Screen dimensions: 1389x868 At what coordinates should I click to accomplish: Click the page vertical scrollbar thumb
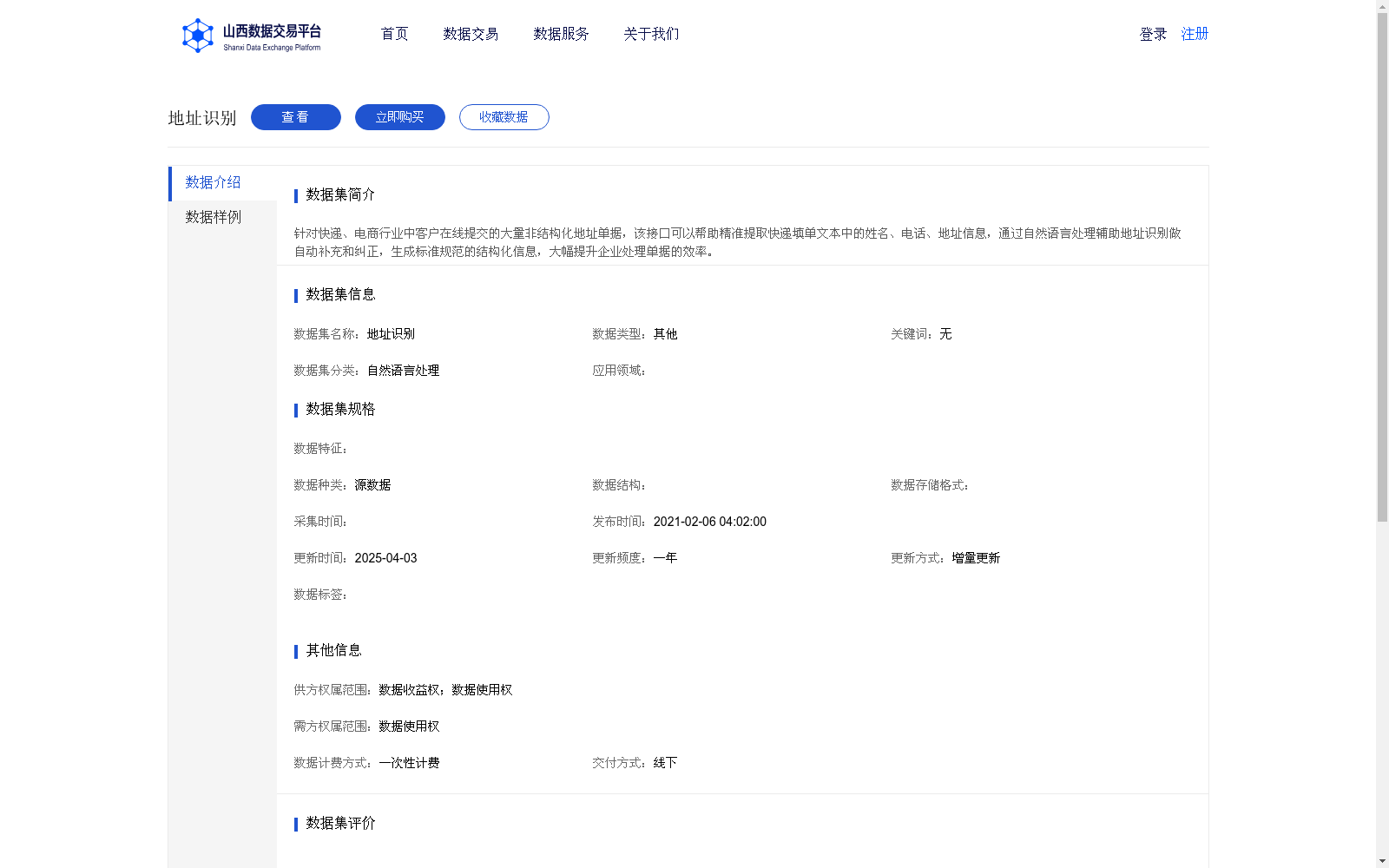pyautogui.click(x=1382, y=267)
